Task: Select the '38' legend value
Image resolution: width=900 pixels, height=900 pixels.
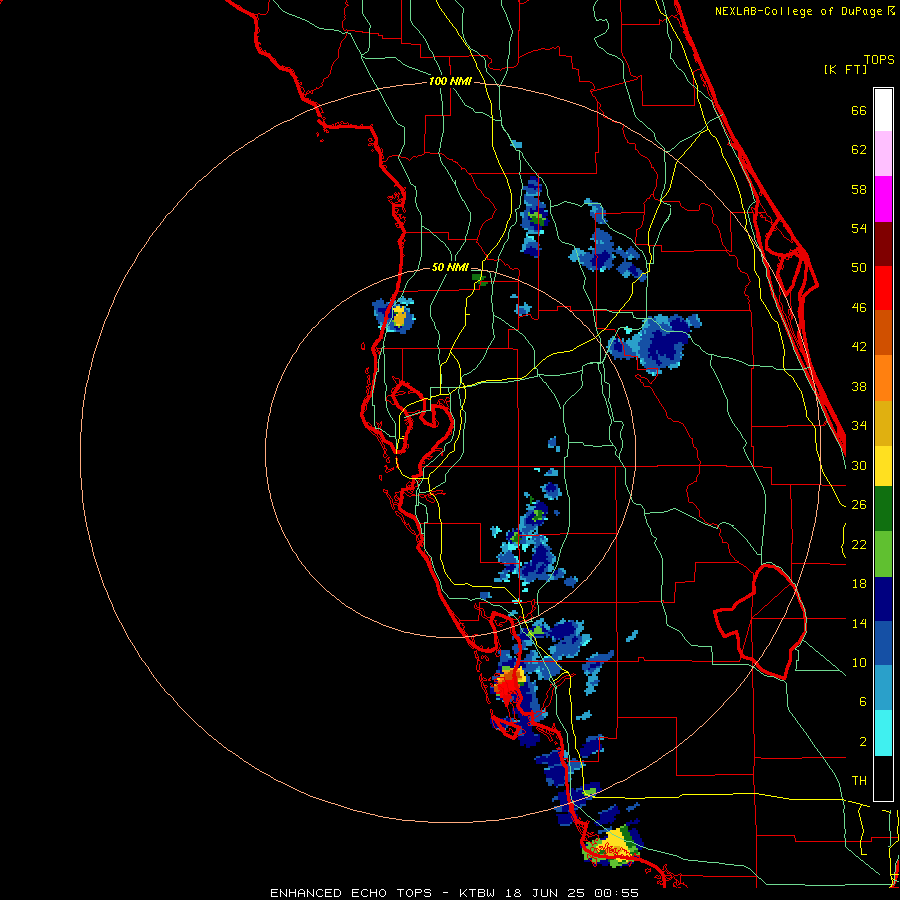Action: coord(859,386)
